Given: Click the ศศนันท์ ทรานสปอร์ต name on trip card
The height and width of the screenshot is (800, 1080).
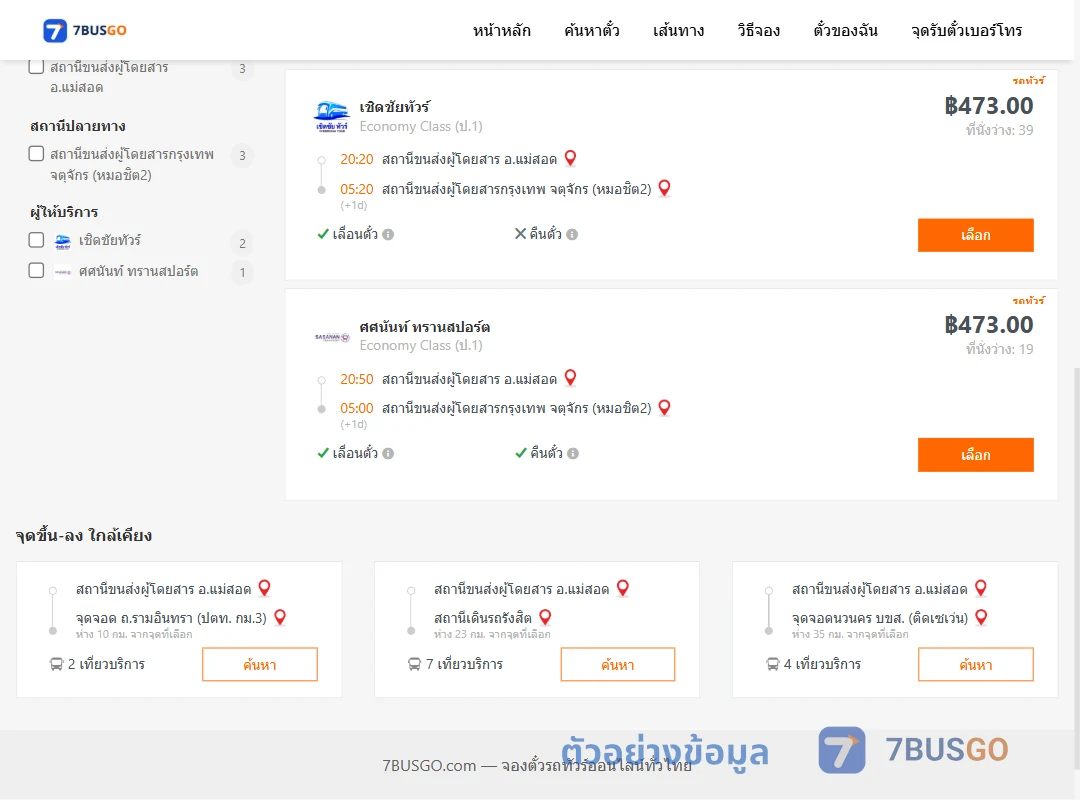Looking at the screenshot, I should point(425,327).
